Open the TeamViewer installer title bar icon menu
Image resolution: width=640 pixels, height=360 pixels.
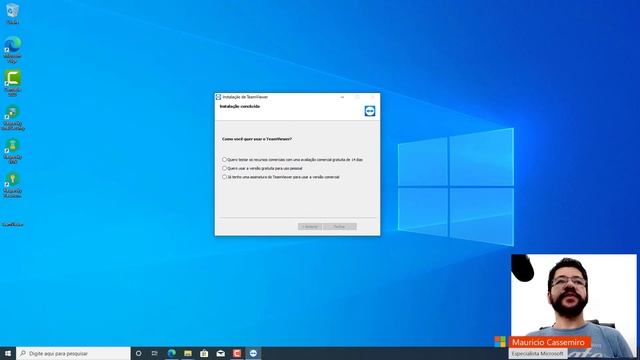point(218,97)
